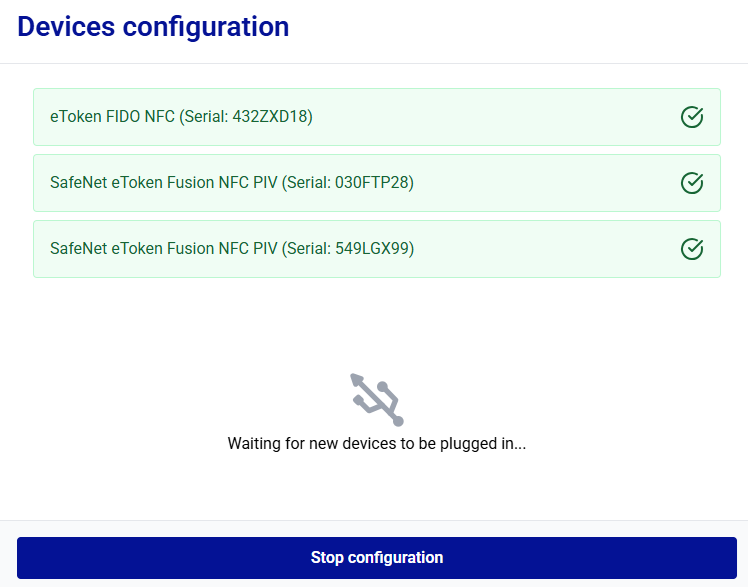
Task: Click the word 'configuration' in the page title
Action: [206, 27]
